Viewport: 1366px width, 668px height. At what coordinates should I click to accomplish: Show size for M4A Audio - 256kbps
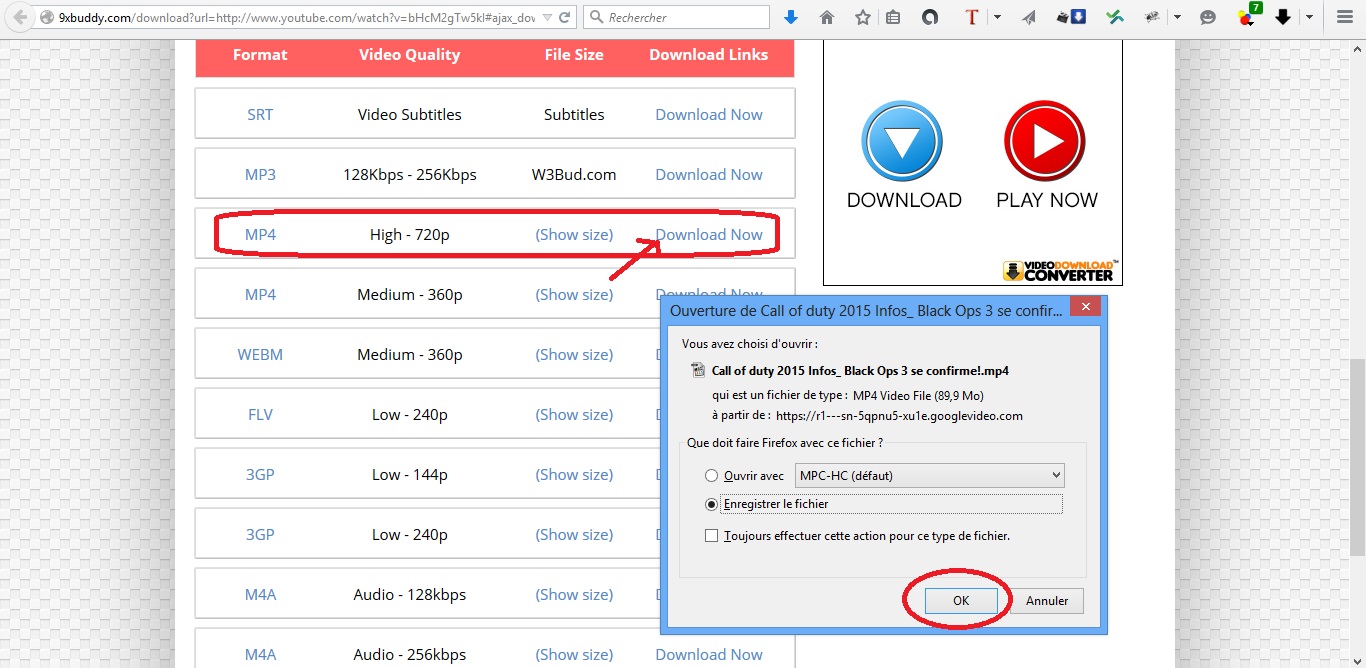coord(574,654)
